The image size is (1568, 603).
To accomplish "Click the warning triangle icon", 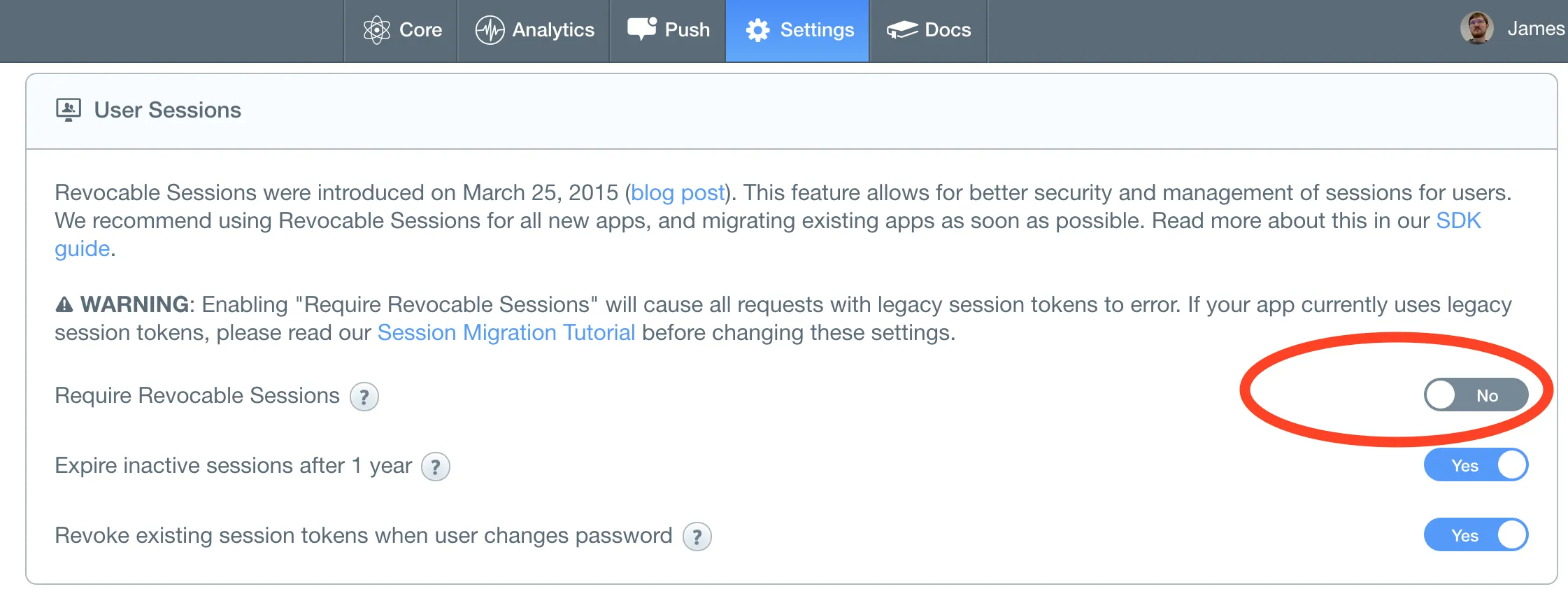I will click(64, 305).
